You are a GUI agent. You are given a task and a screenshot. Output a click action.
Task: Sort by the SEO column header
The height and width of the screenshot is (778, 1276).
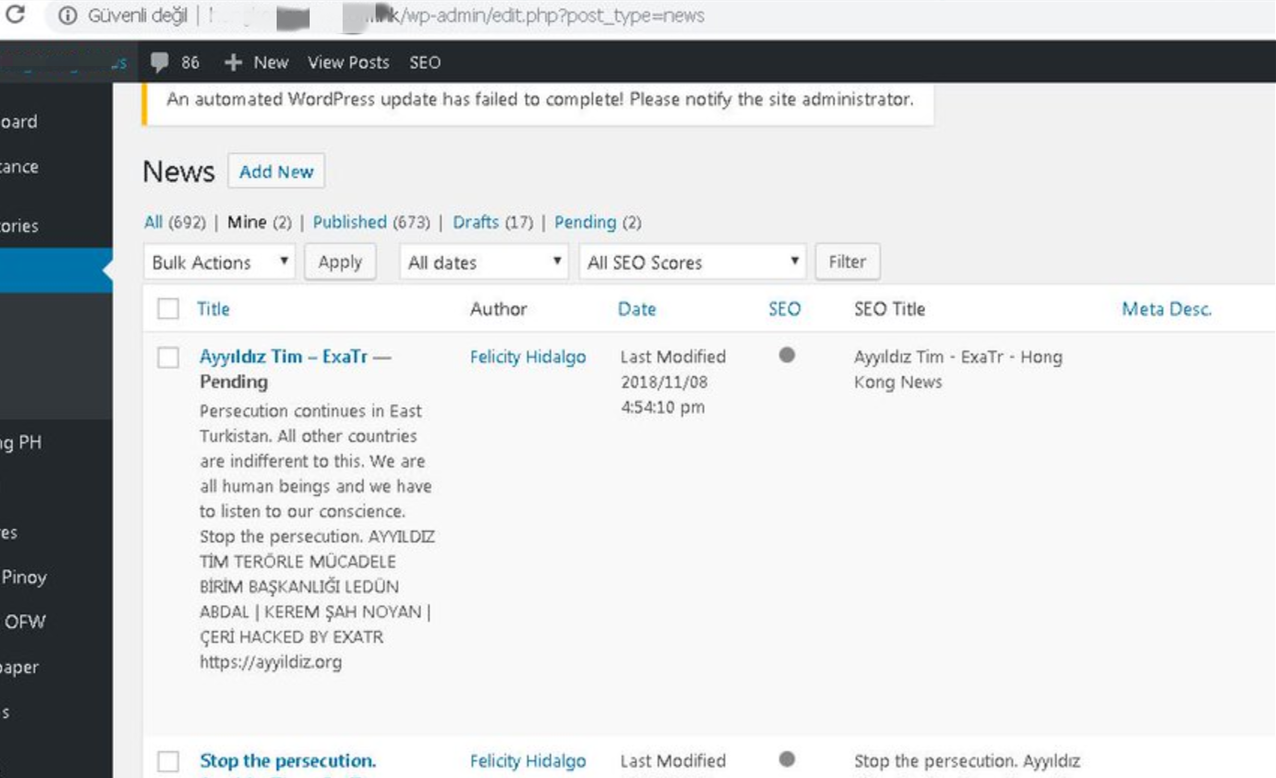pos(785,309)
